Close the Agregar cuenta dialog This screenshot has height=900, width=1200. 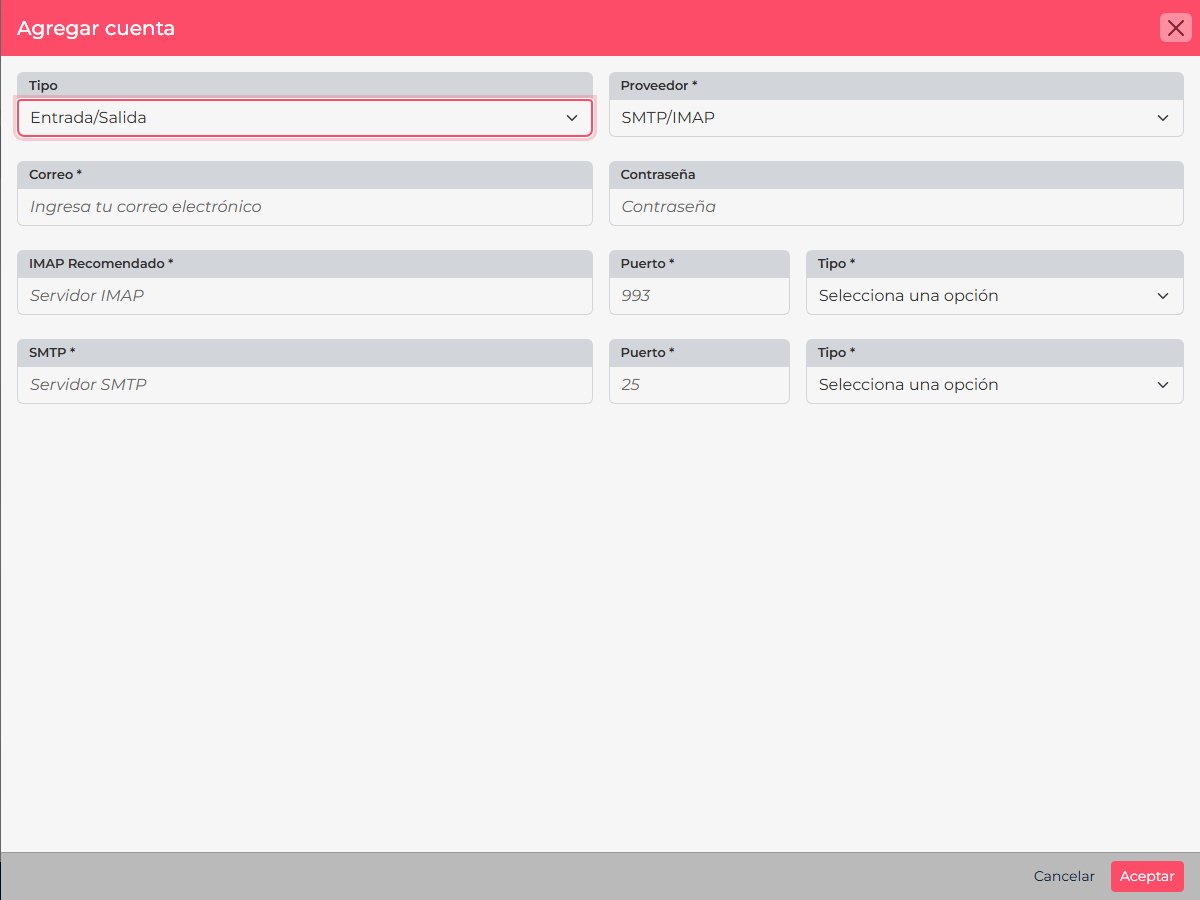coord(1175,28)
